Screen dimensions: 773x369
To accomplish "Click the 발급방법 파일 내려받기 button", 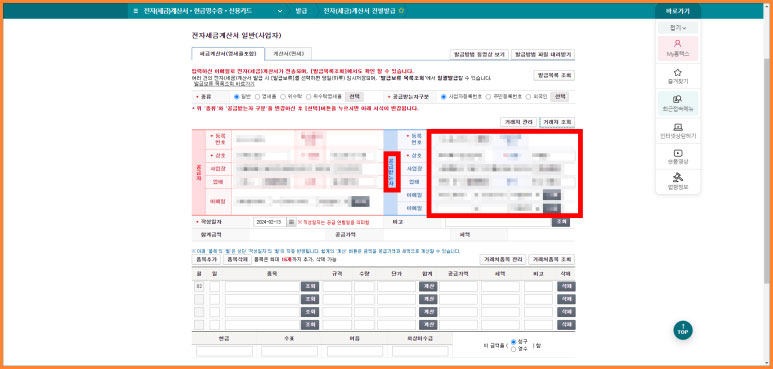I will click(543, 54).
